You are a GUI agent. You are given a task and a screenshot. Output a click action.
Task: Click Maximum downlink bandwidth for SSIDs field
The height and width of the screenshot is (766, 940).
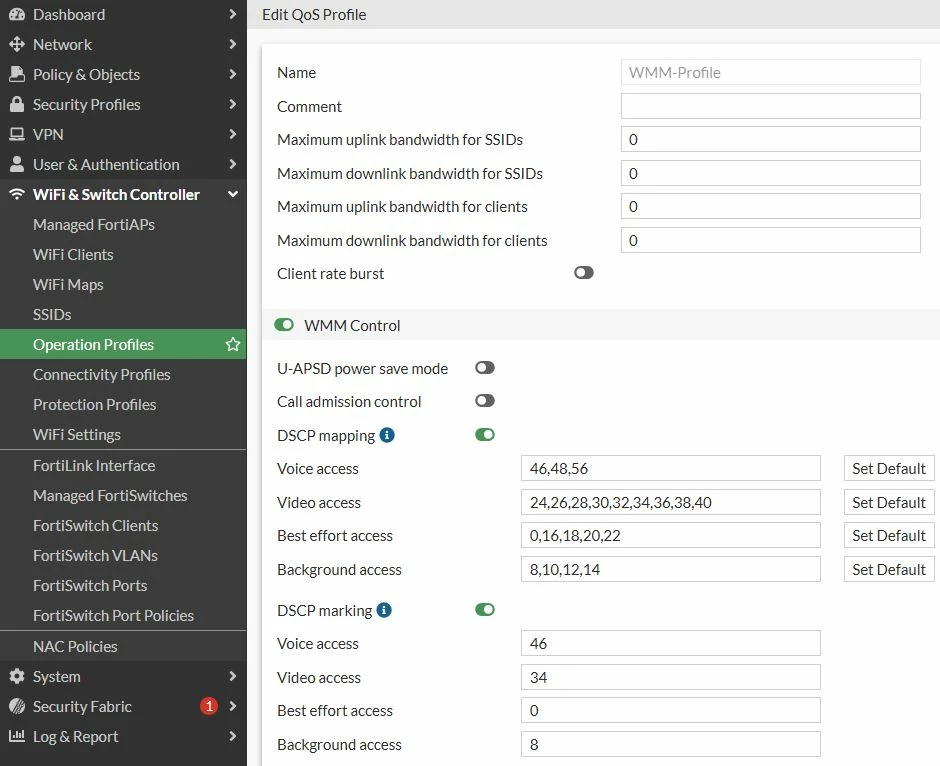770,173
